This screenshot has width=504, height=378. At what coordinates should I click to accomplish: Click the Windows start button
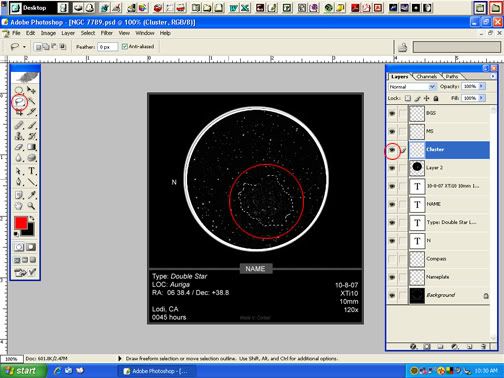click(x=23, y=371)
